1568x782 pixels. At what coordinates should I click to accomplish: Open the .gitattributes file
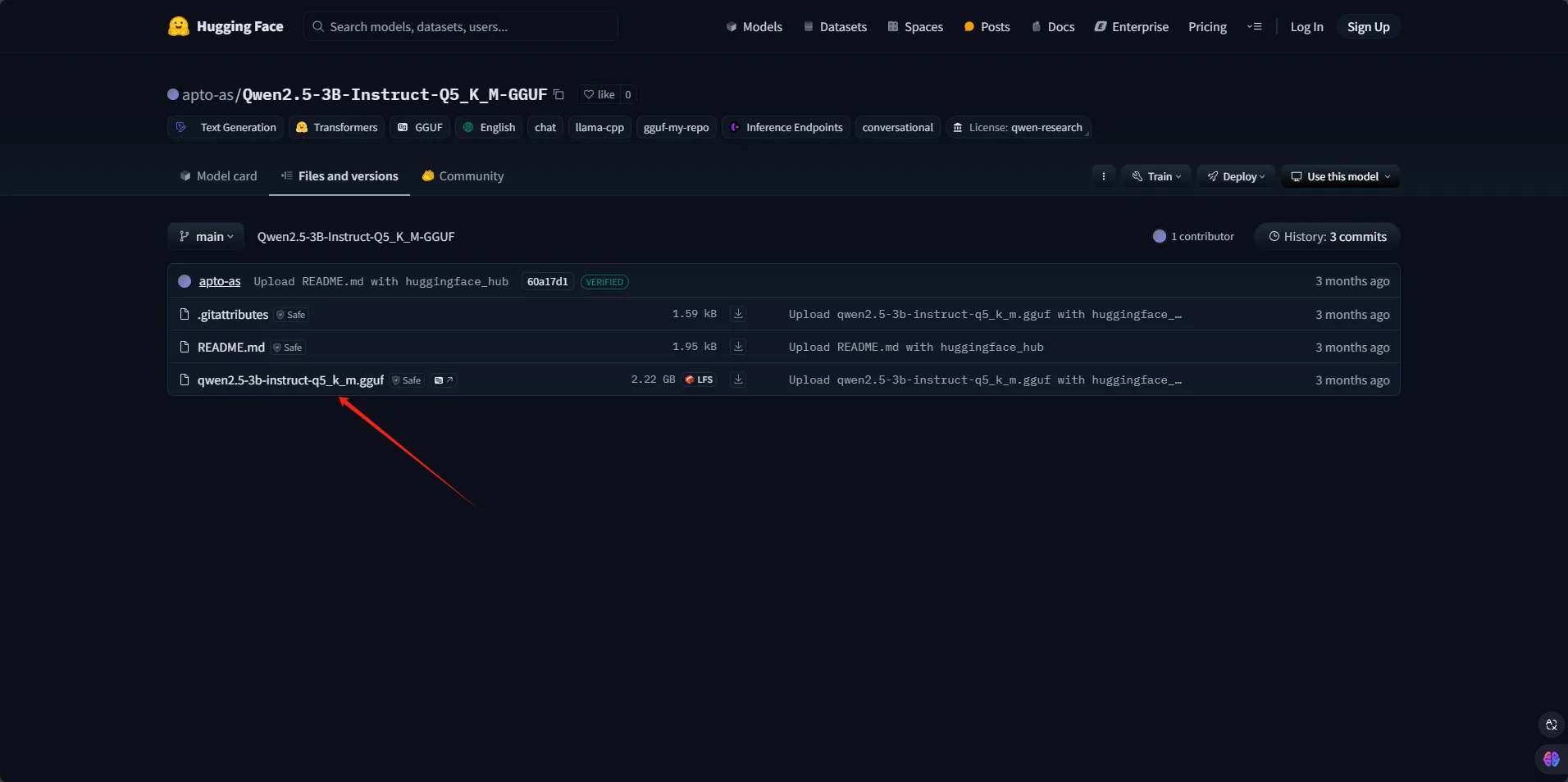click(x=233, y=314)
